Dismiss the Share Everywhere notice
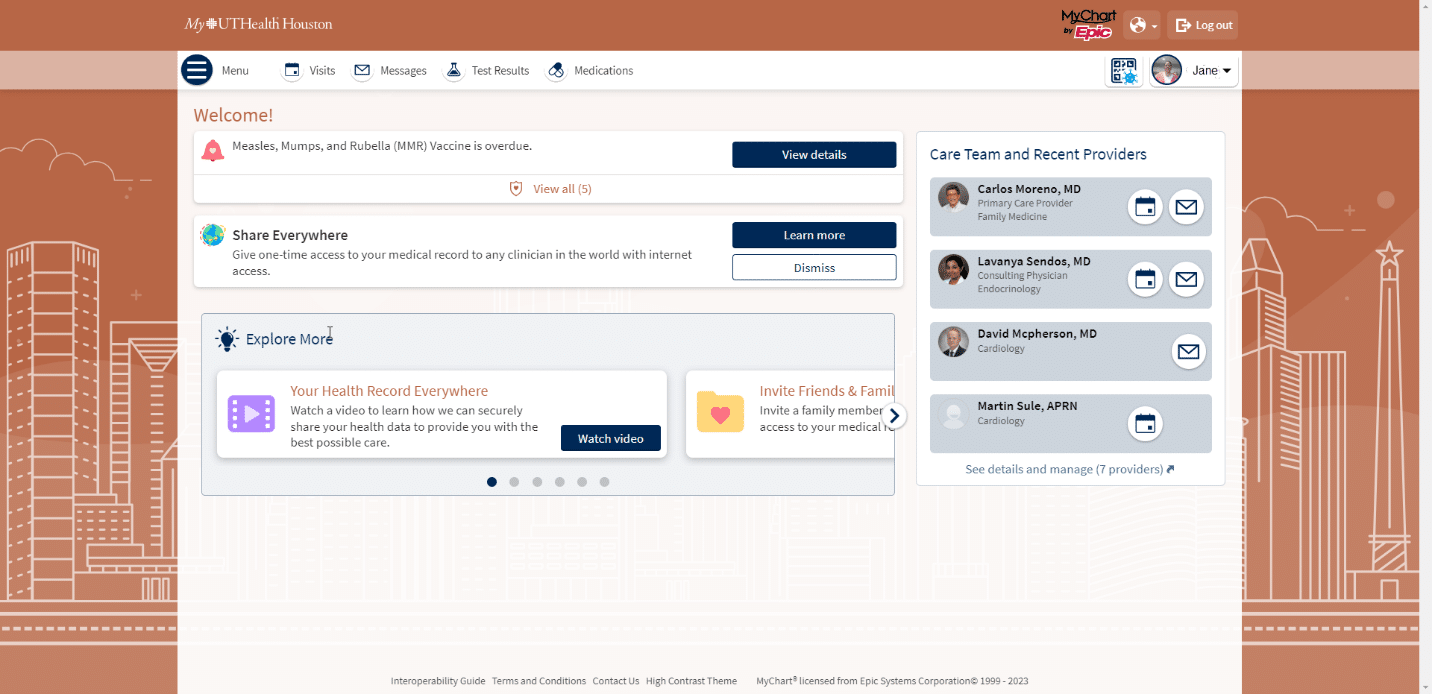 point(814,268)
